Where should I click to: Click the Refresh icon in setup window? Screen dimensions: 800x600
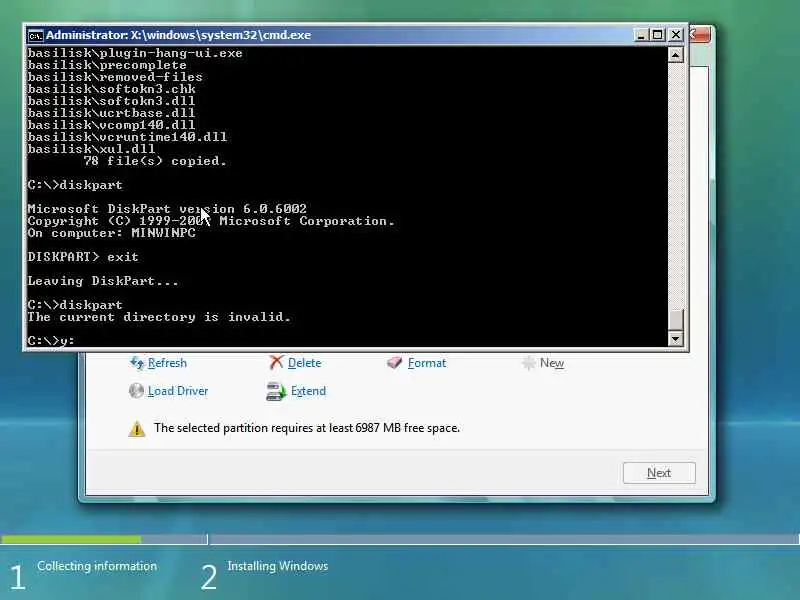coord(137,363)
